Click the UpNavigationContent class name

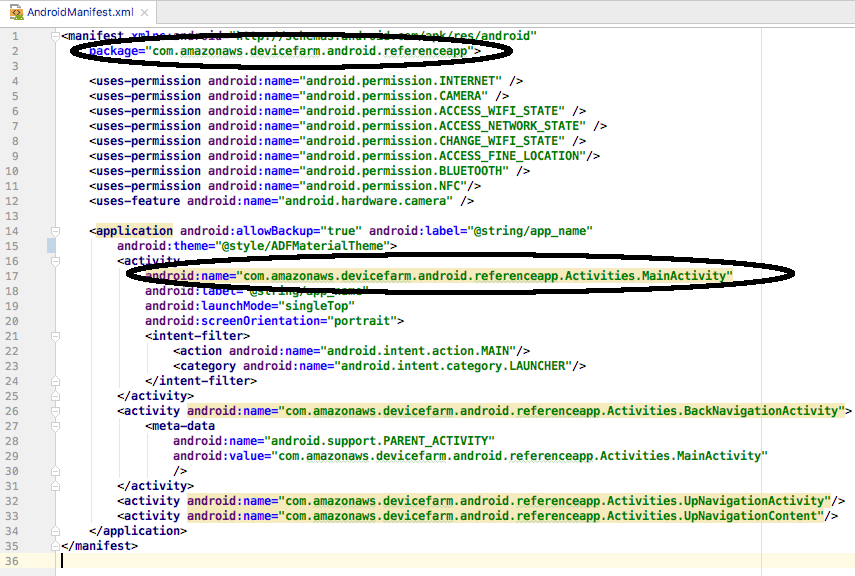click(750, 516)
